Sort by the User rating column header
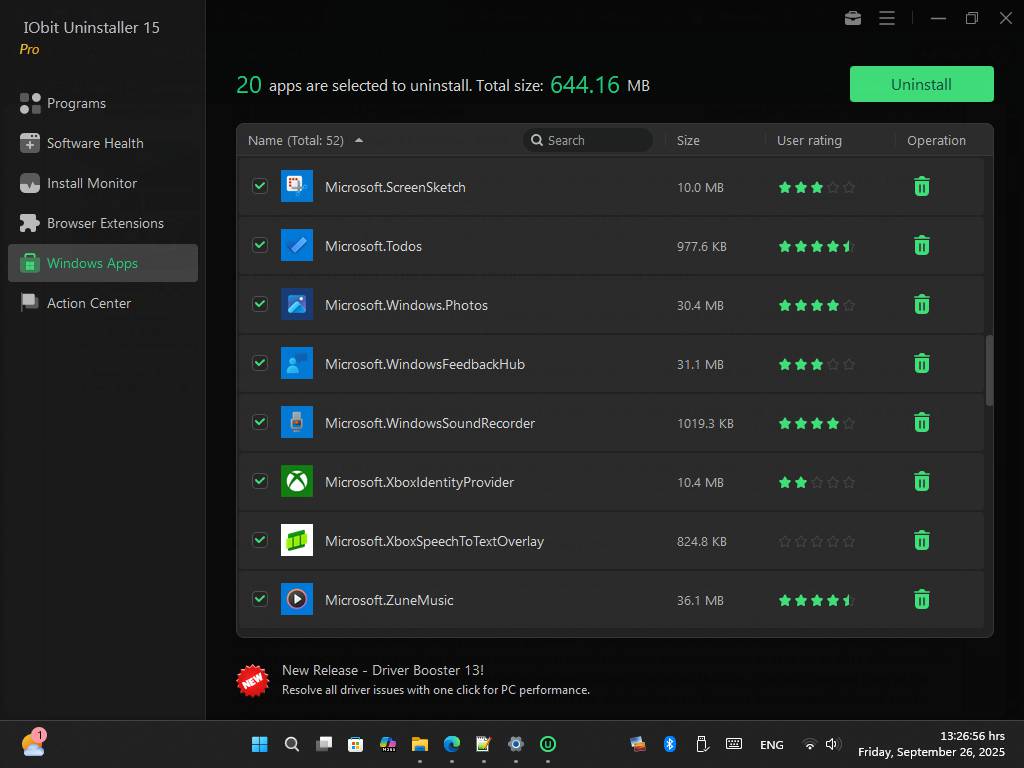Image resolution: width=1024 pixels, height=768 pixels. click(809, 140)
